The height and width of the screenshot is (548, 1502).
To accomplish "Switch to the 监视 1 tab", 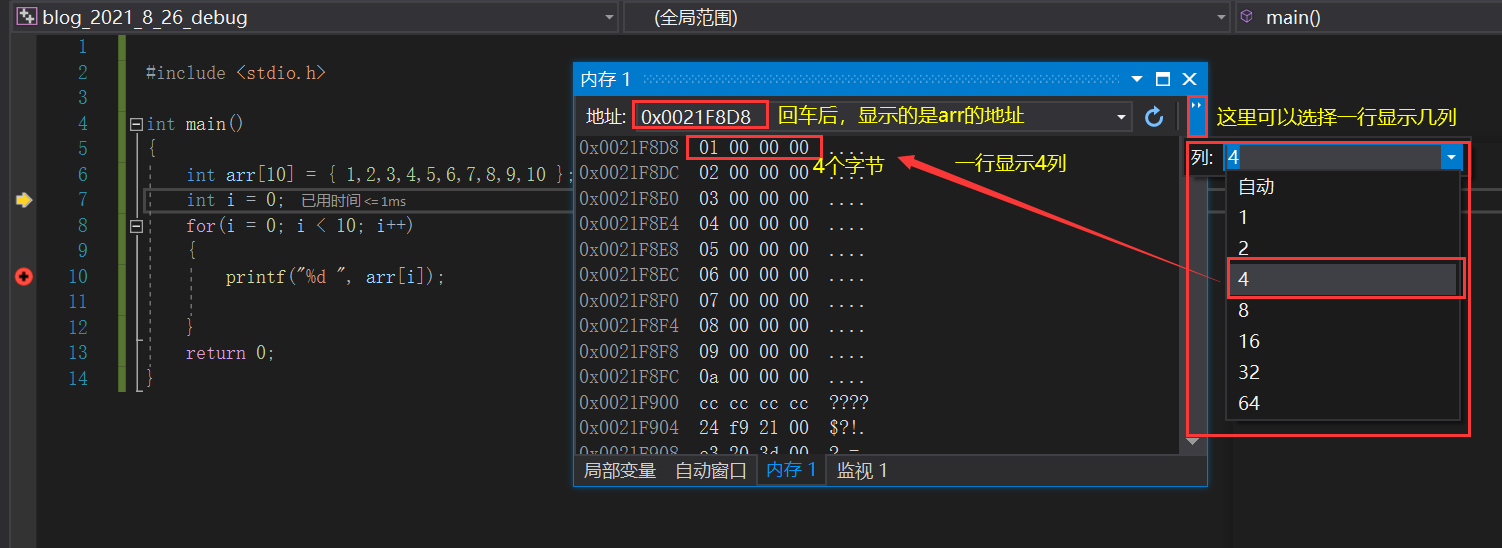I will click(x=863, y=471).
